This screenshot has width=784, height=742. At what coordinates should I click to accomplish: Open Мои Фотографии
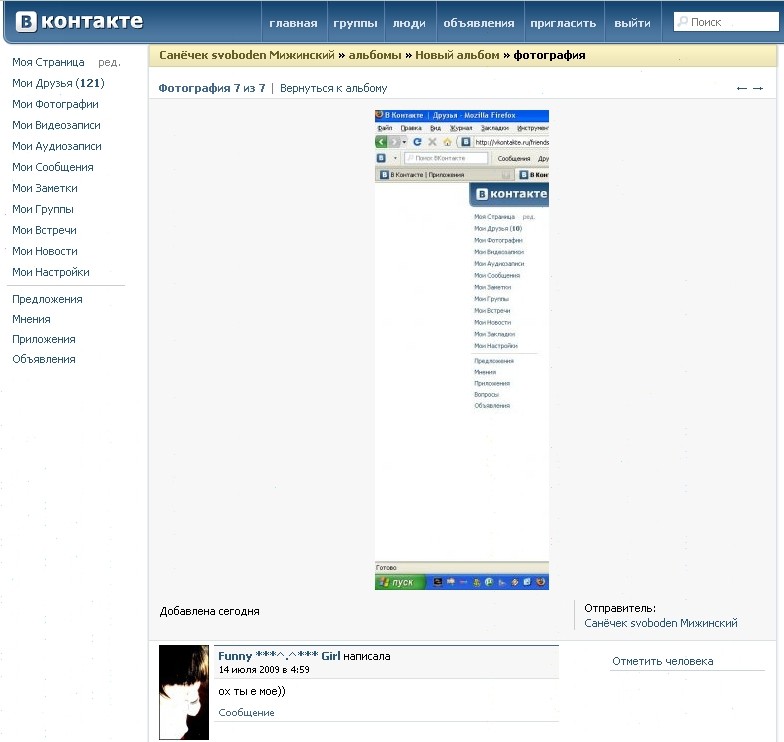56,104
